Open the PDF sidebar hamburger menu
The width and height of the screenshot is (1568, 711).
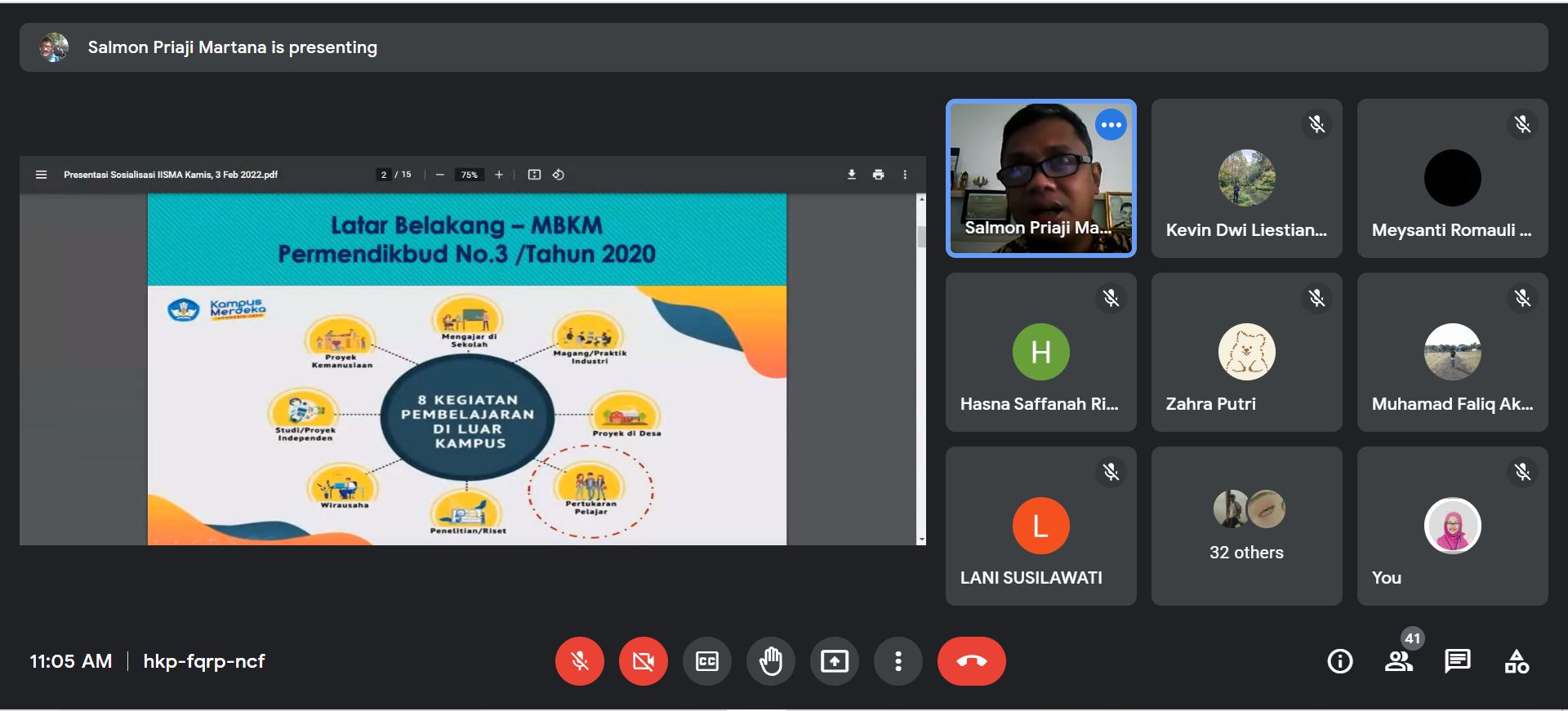pyautogui.click(x=42, y=175)
